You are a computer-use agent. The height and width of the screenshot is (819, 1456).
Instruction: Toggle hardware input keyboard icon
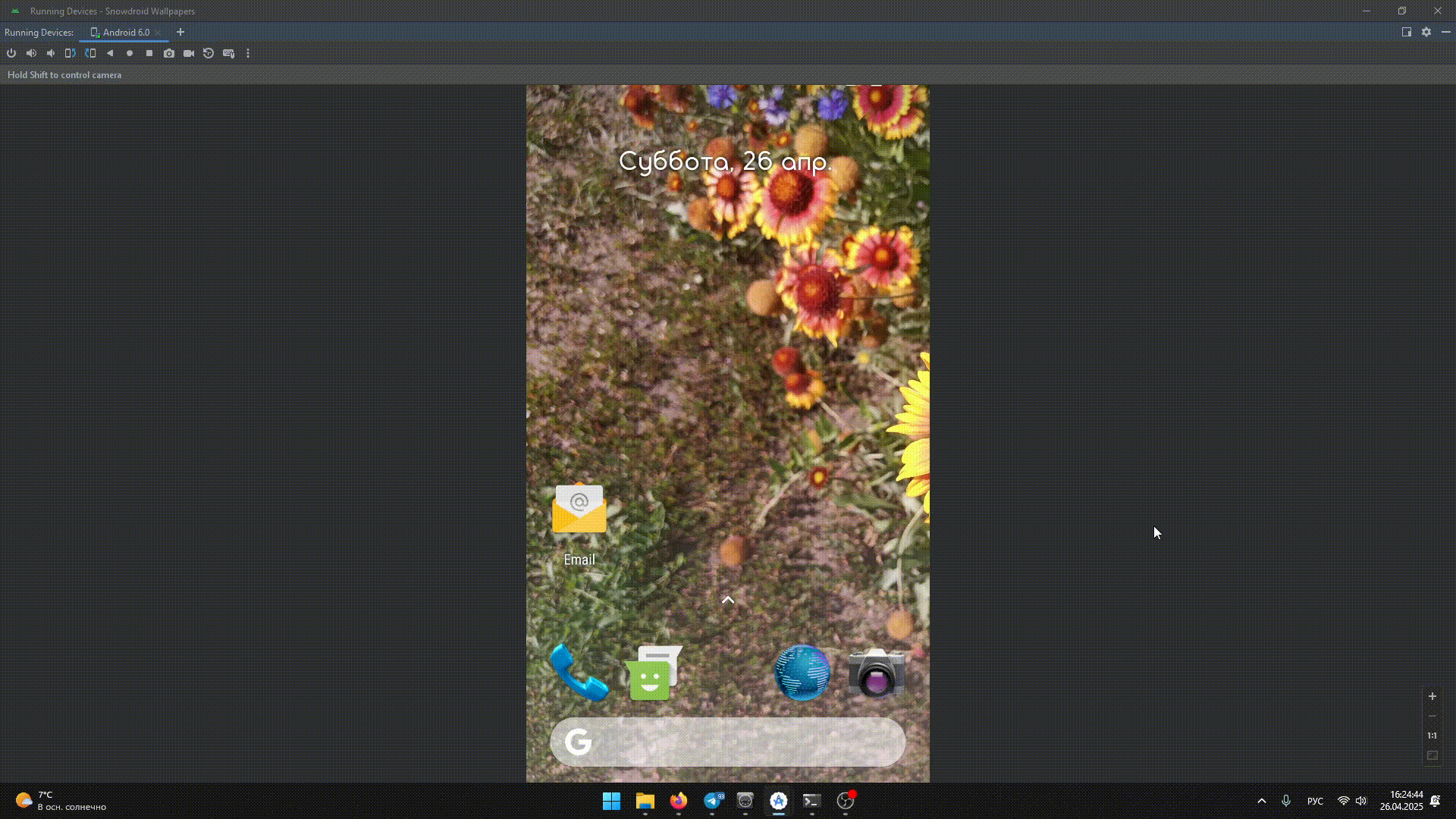228,53
